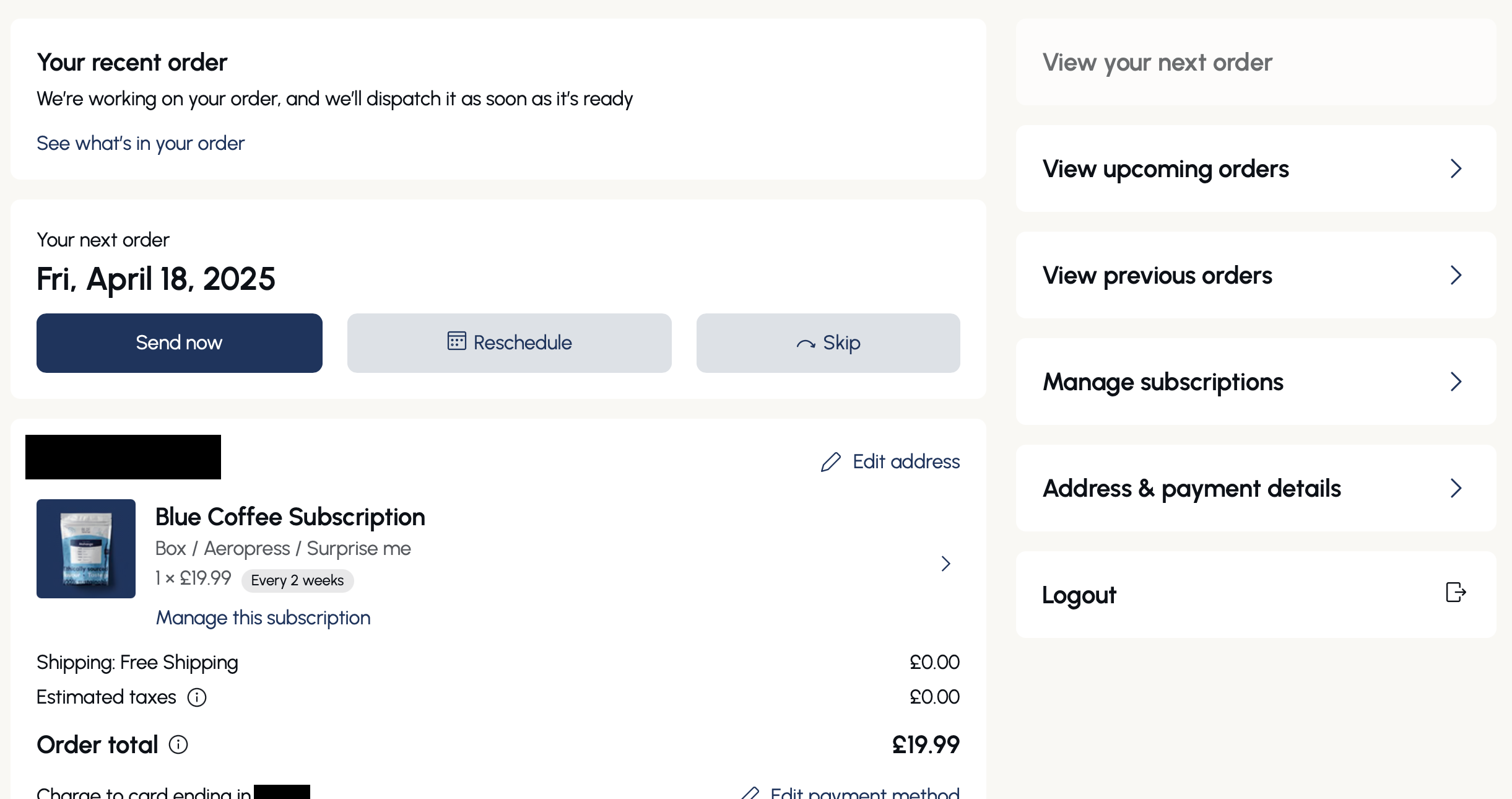Click pencil icon beside Edit payment method
This screenshot has height=799, width=1512.
[750, 793]
